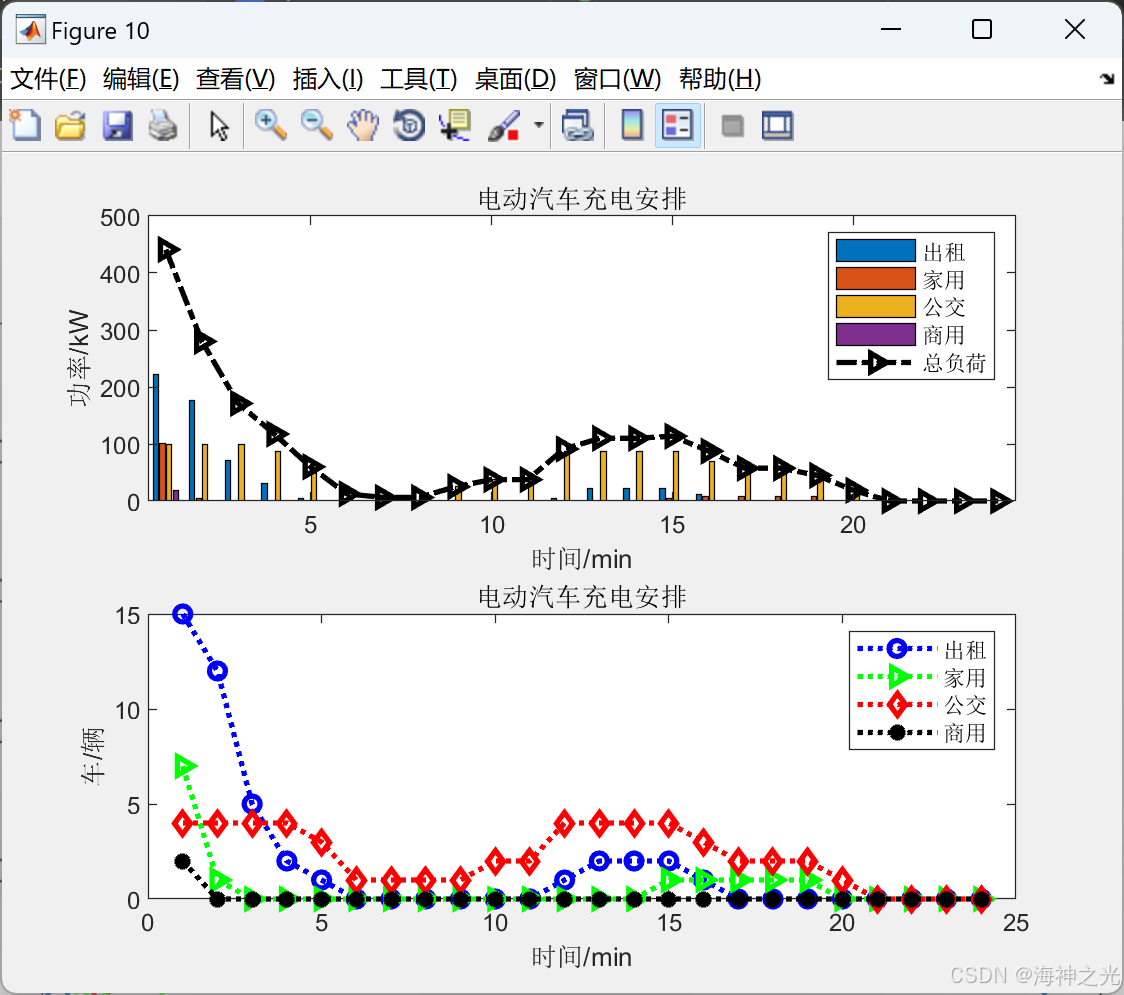This screenshot has height=995, width=1124.
Task: Insert a colorbar with the toolbar icon
Action: pyautogui.click(x=632, y=125)
